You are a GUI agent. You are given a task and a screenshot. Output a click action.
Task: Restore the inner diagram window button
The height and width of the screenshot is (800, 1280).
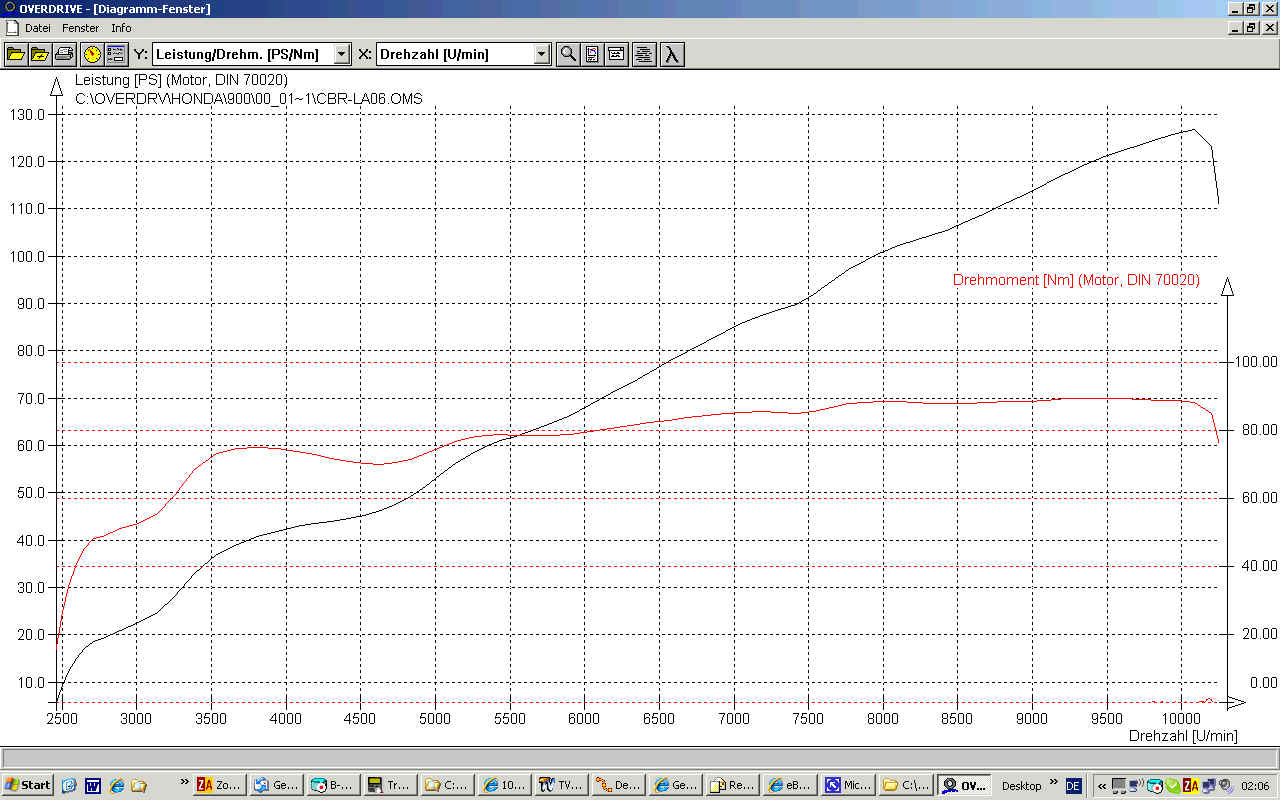[x=1251, y=28]
